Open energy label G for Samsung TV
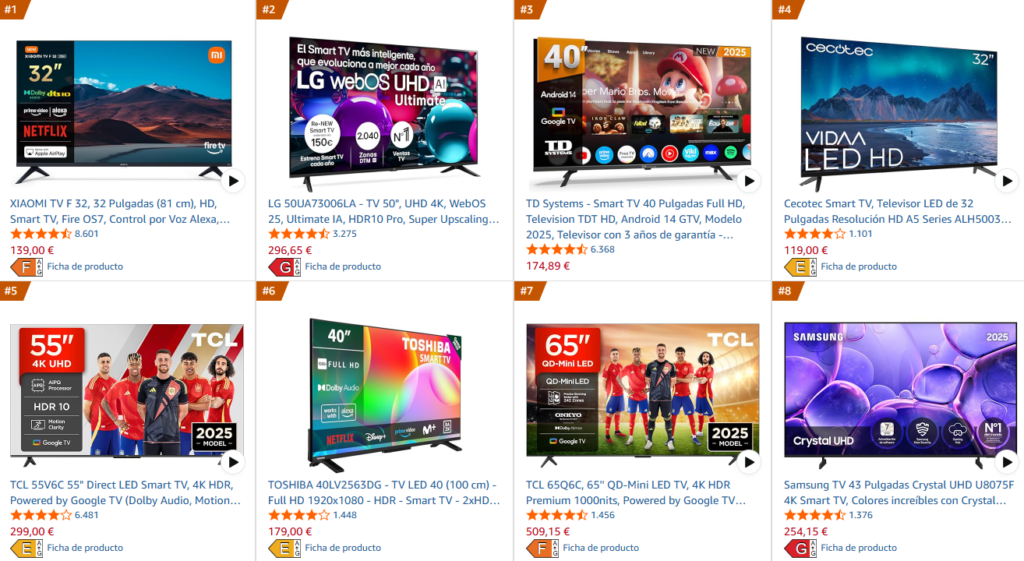 point(801,549)
